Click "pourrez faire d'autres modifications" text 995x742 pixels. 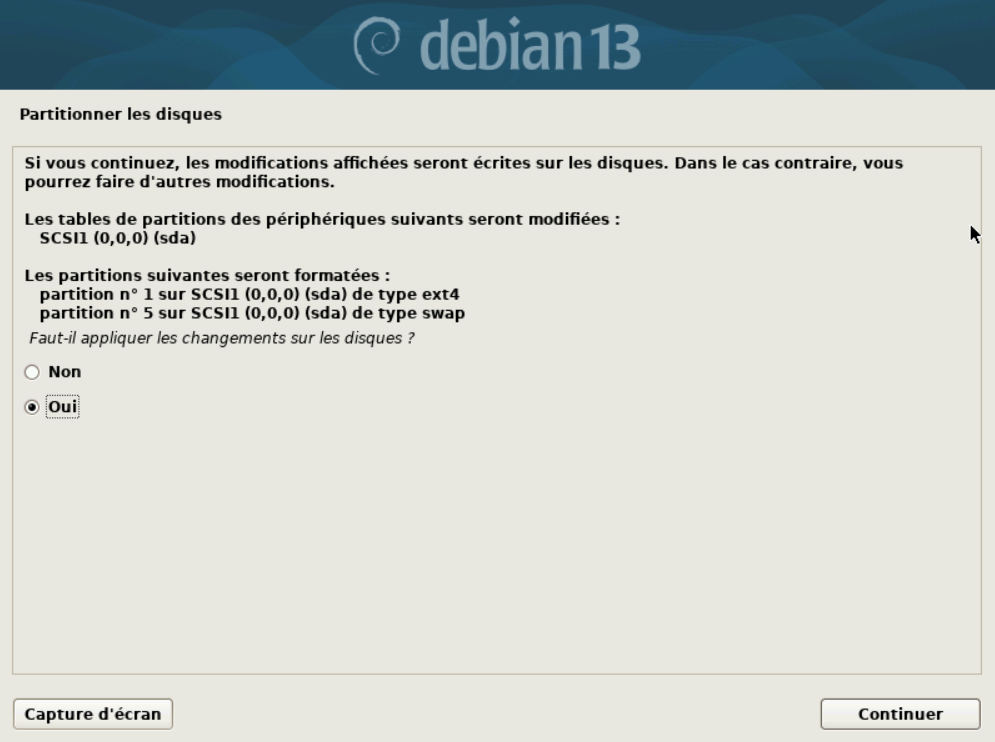click(x=180, y=182)
